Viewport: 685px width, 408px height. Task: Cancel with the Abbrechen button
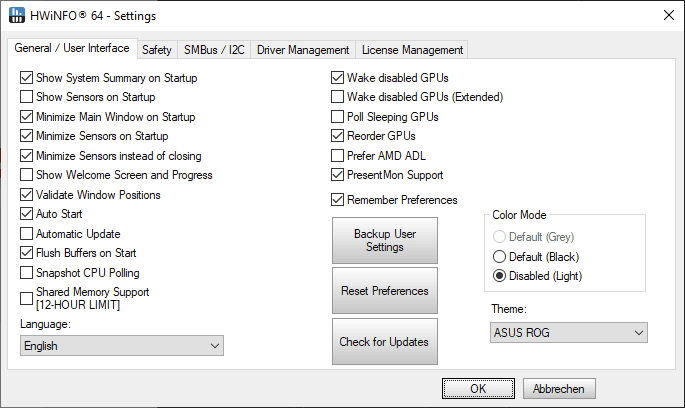559,389
